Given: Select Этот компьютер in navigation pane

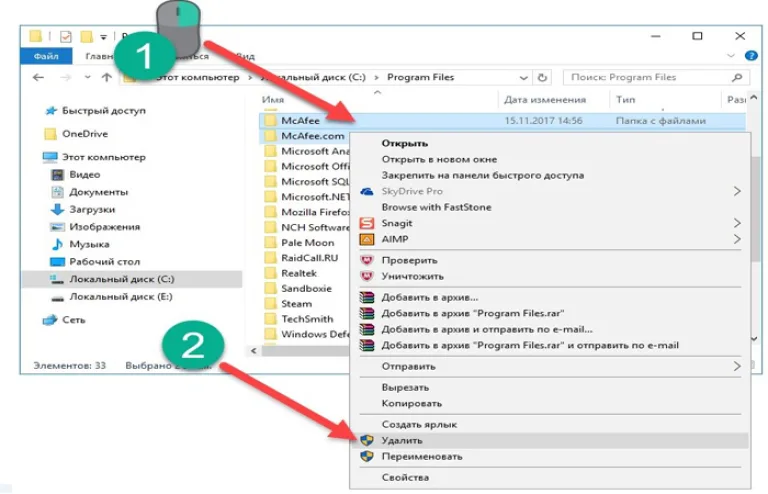Looking at the screenshot, I should 103,157.
